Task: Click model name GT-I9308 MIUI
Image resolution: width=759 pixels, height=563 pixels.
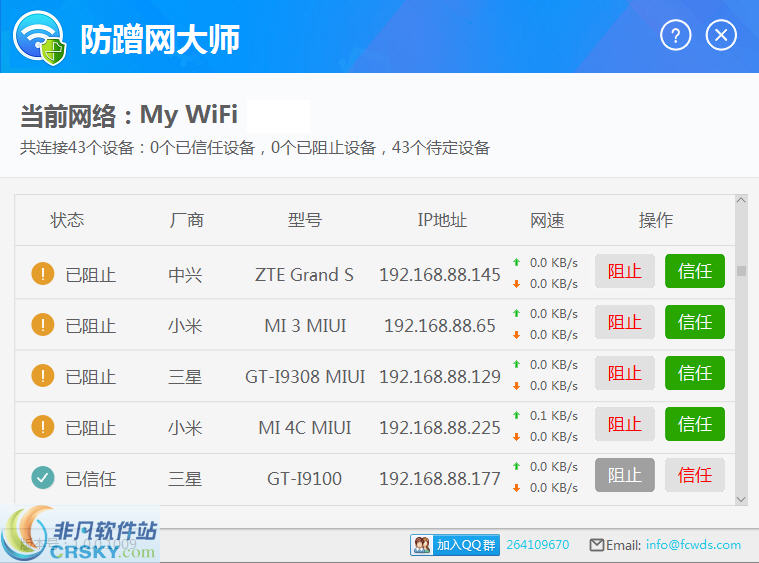Action: point(305,377)
